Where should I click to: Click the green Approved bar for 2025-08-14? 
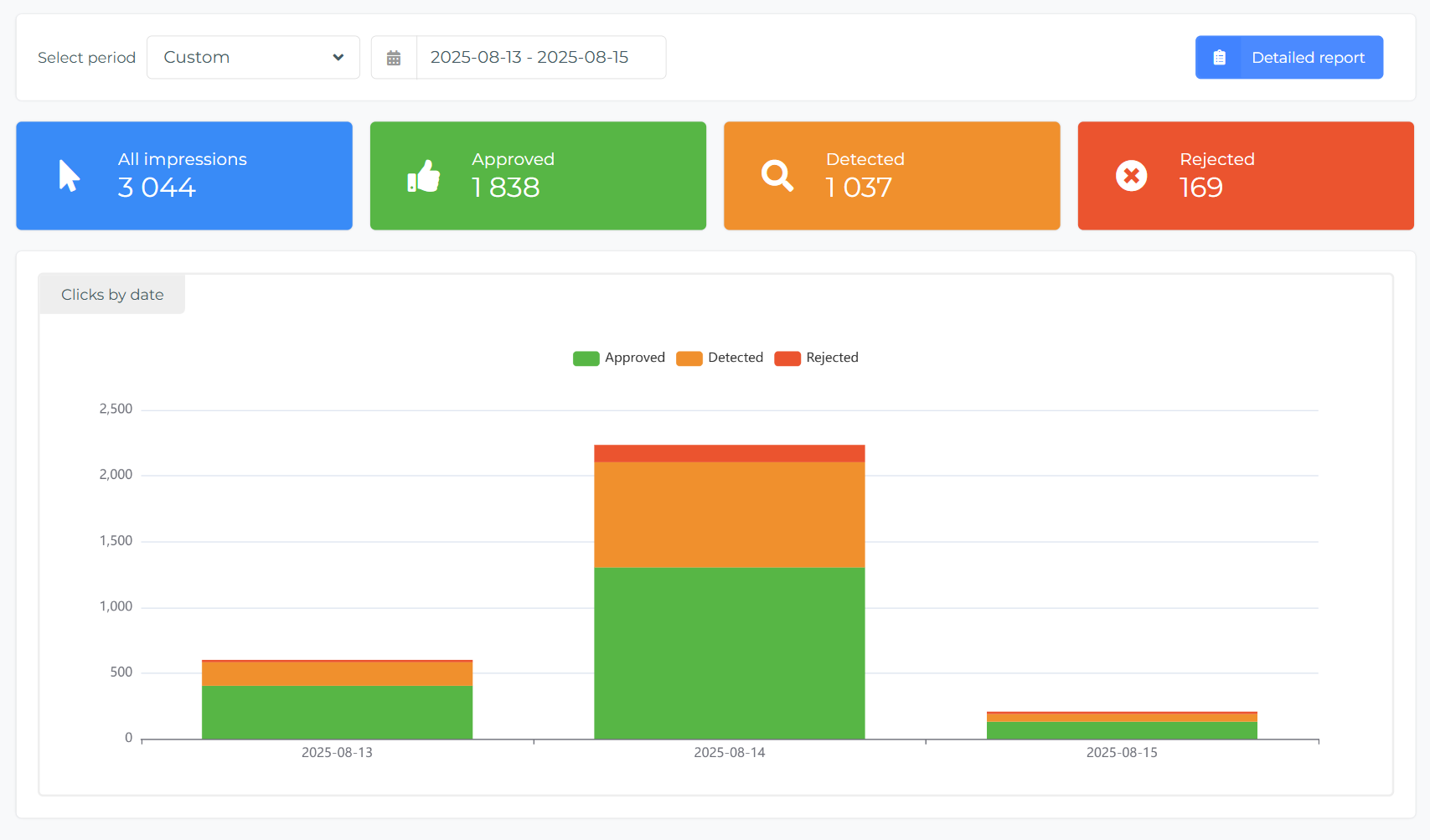tap(730, 653)
